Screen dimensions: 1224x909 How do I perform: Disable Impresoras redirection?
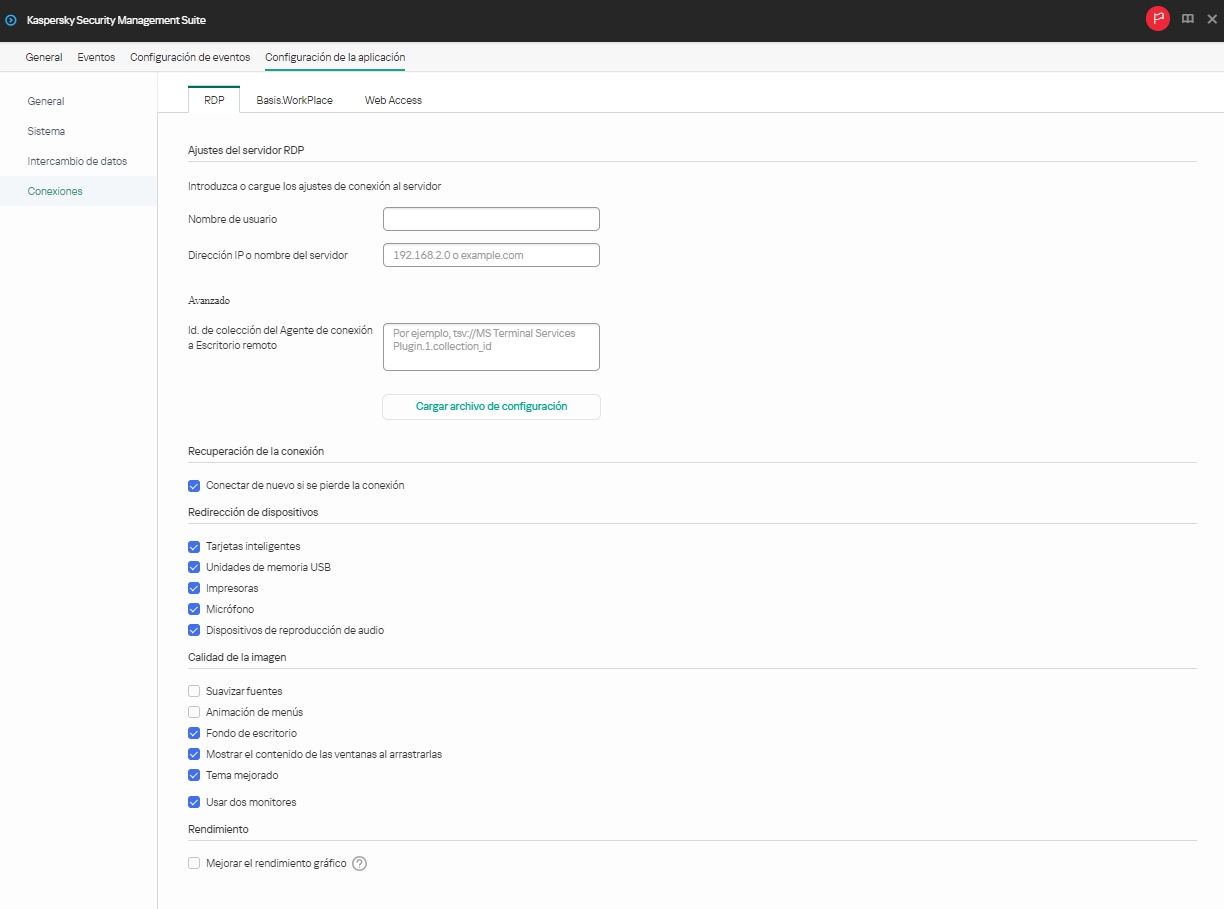point(193,588)
